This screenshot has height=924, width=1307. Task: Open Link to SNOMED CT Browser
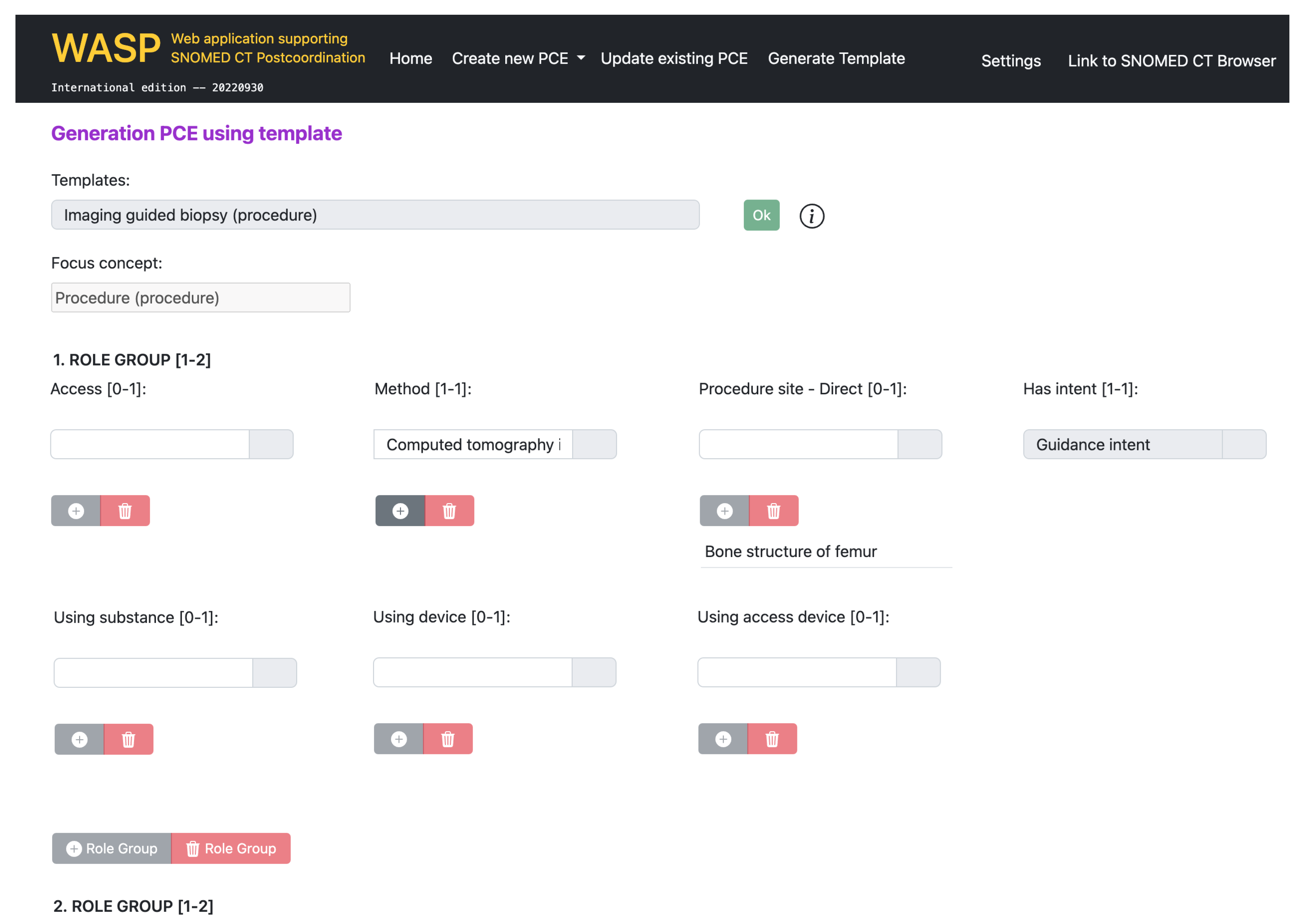coord(1171,60)
